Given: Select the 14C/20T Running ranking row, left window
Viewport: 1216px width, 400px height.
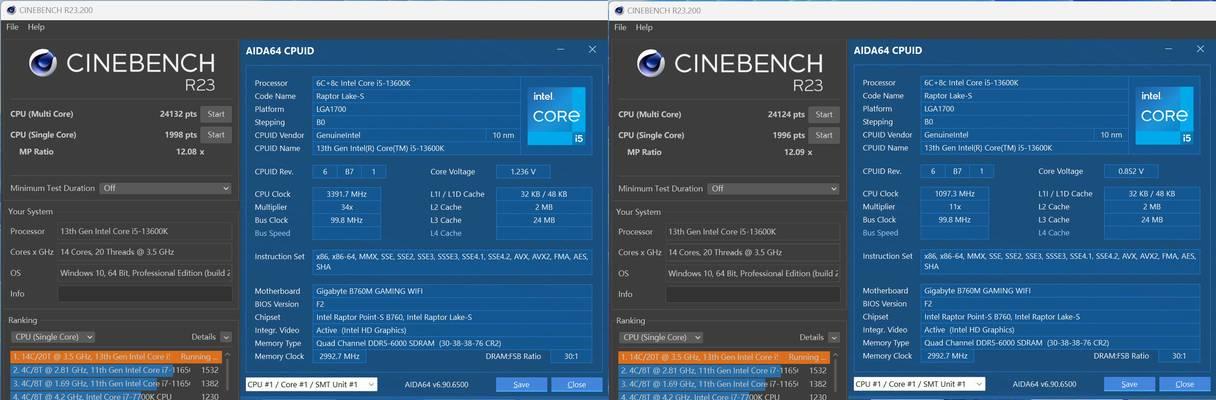Looking at the screenshot, I should (x=115, y=356).
